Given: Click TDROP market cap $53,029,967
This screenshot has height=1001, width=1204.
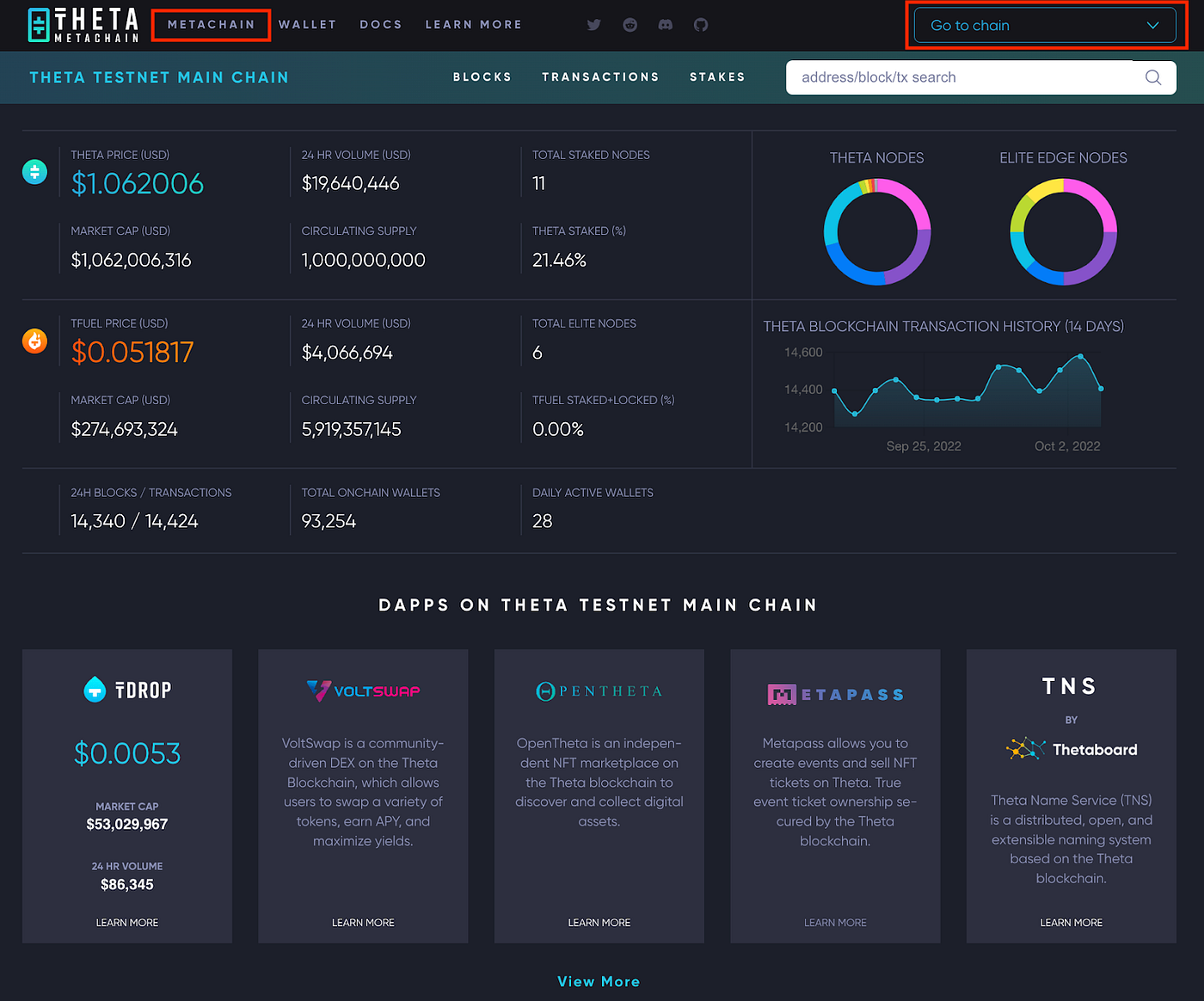Looking at the screenshot, I should pyautogui.click(x=127, y=824).
